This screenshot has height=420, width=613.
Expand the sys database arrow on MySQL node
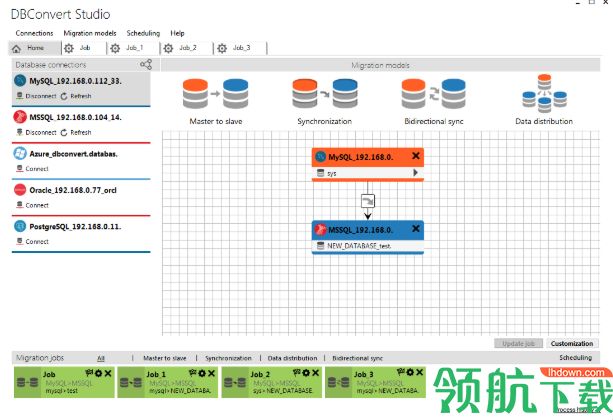point(416,173)
